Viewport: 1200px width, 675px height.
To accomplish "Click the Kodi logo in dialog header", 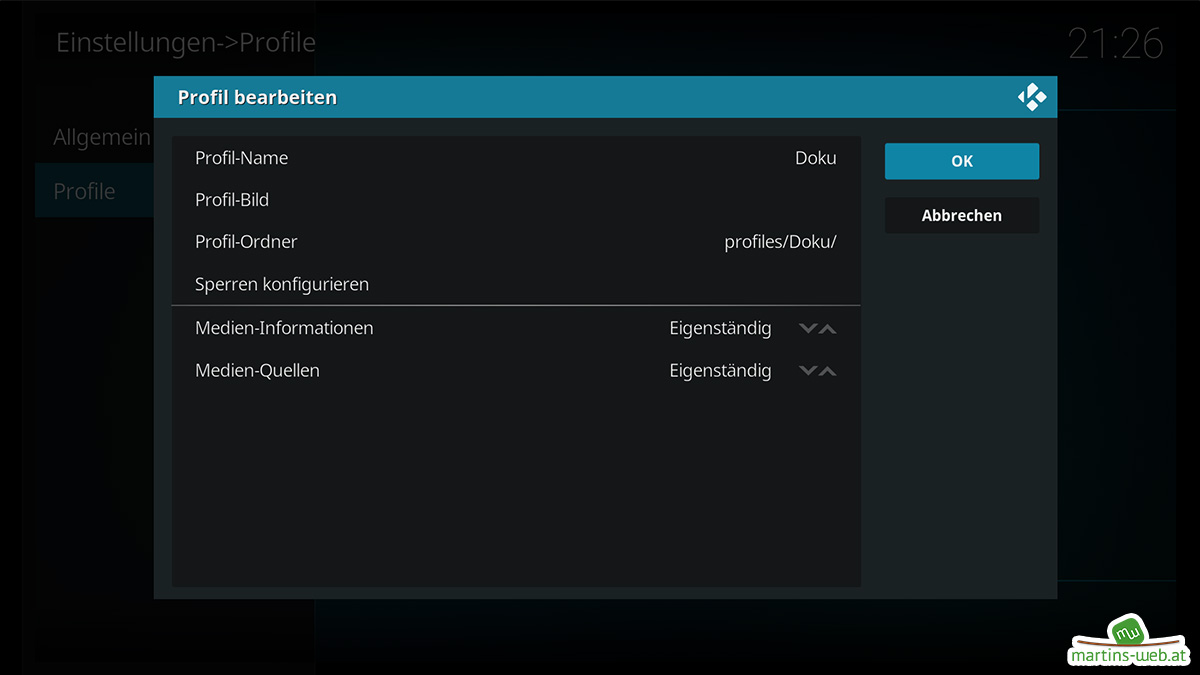I will 1032,97.
